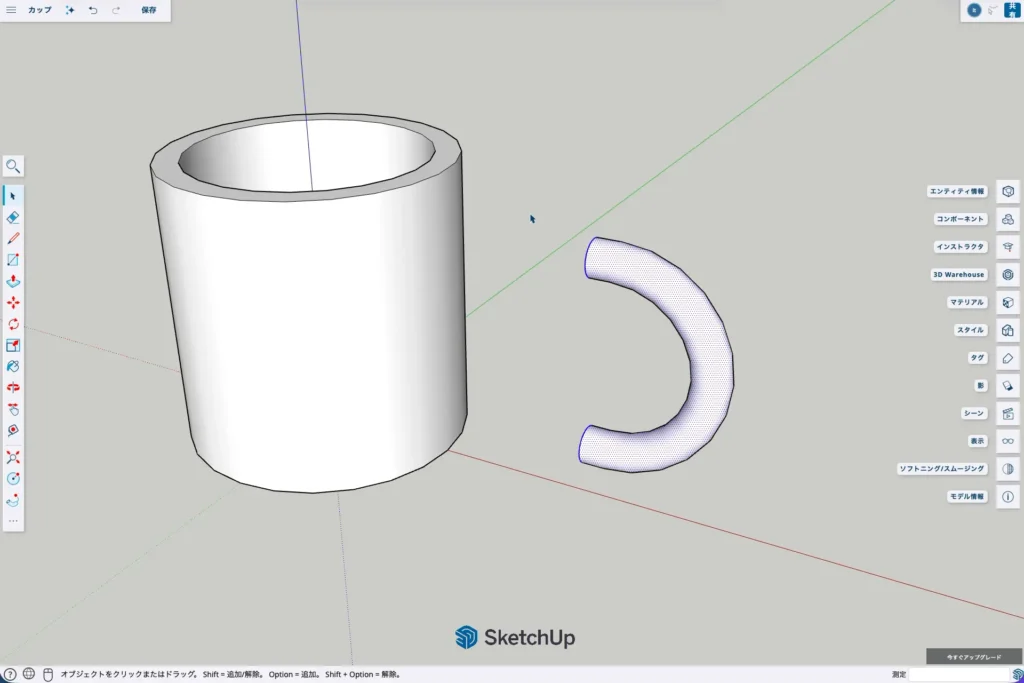Expand more tools ellipsis

13,521
